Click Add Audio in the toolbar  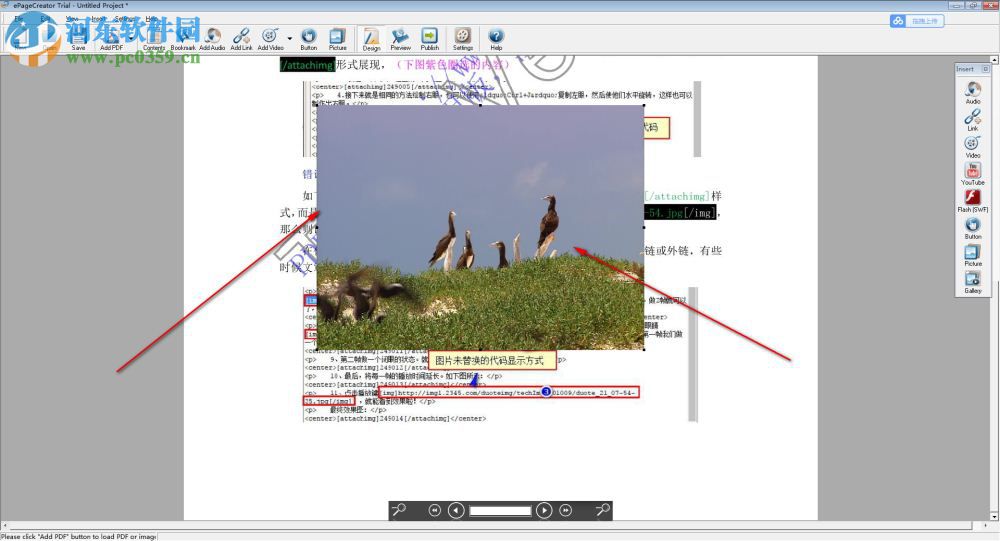tap(212, 38)
